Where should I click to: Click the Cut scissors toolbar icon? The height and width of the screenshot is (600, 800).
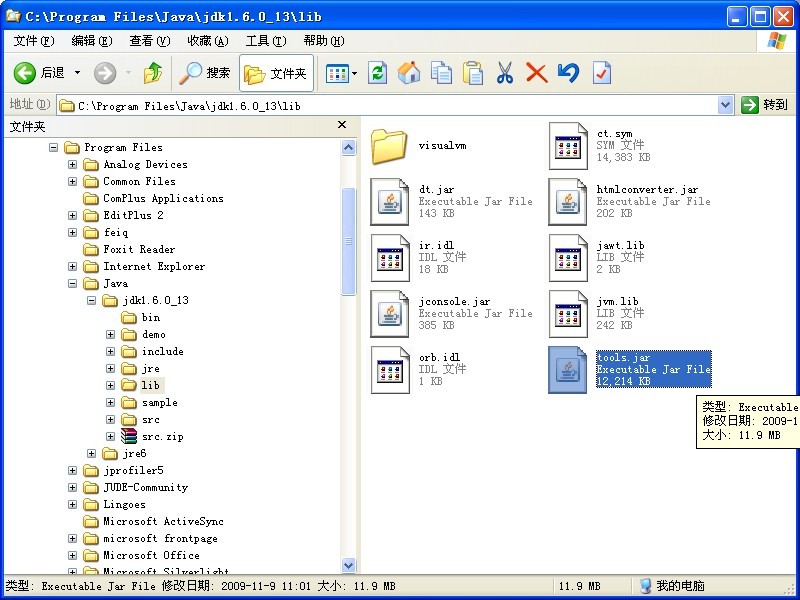pyautogui.click(x=505, y=73)
